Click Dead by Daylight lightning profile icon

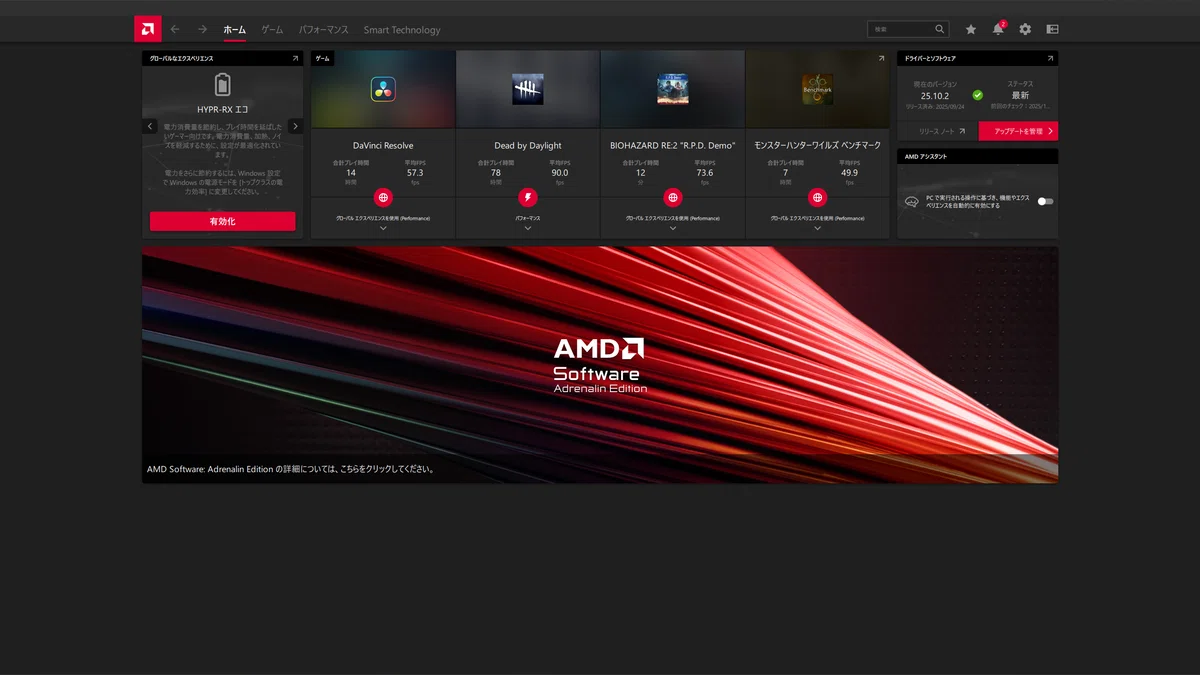[x=528, y=197]
